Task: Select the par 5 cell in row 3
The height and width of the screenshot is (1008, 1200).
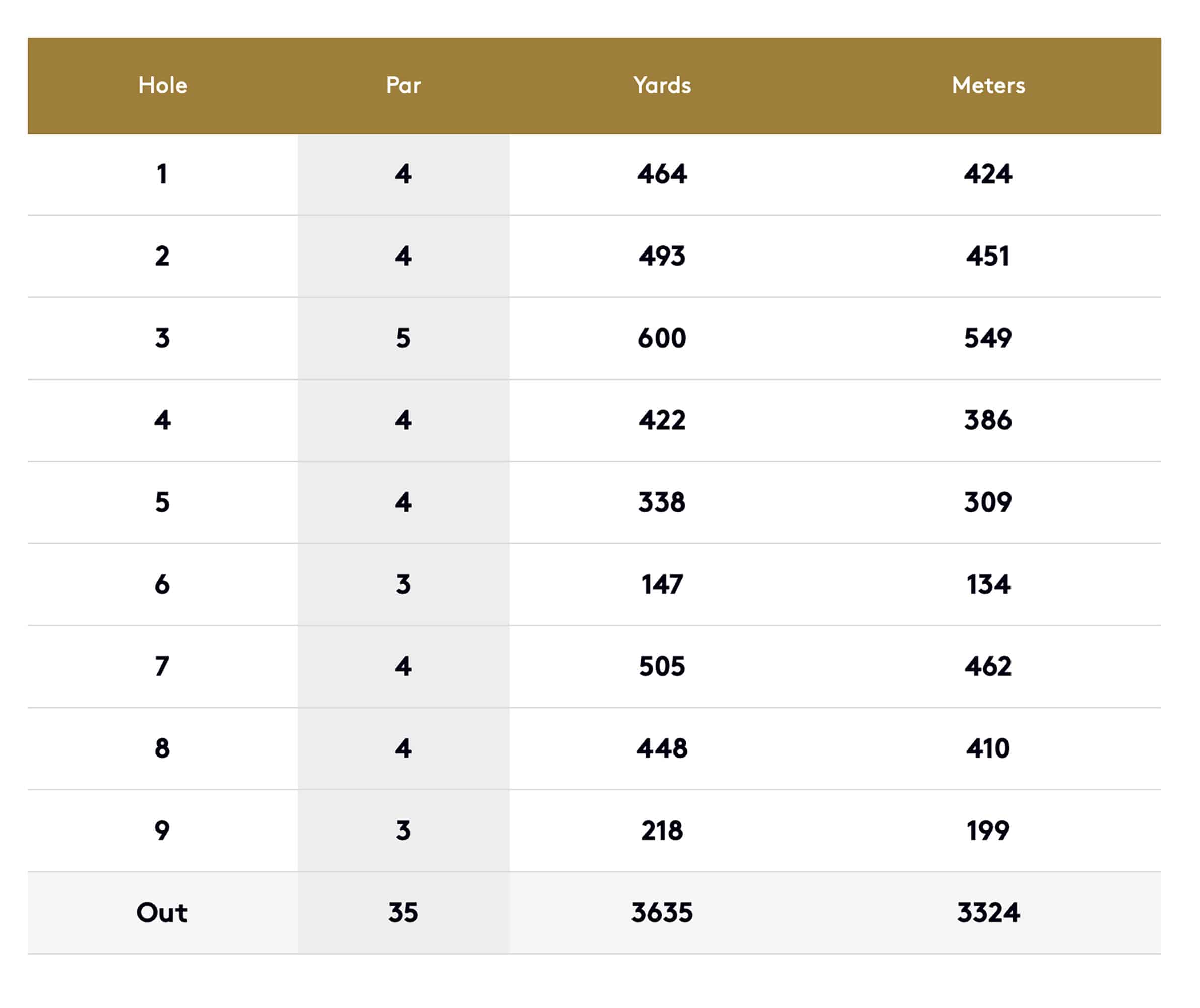Action: pyautogui.click(x=403, y=338)
